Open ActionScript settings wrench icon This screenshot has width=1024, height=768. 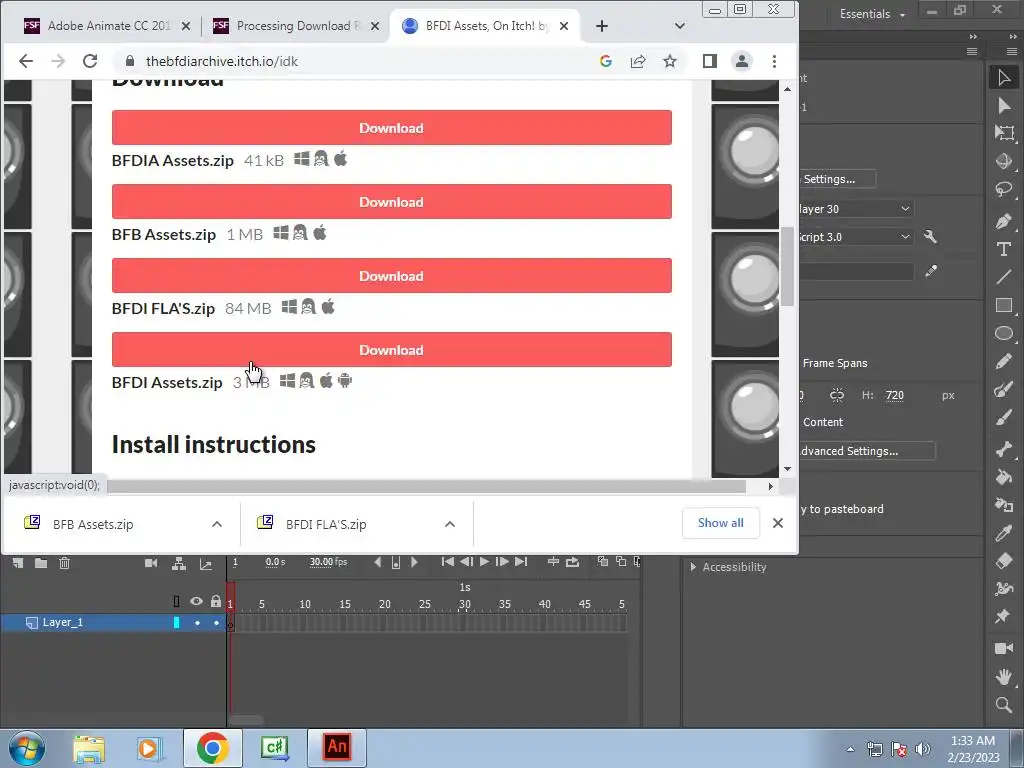pos(931,236)
